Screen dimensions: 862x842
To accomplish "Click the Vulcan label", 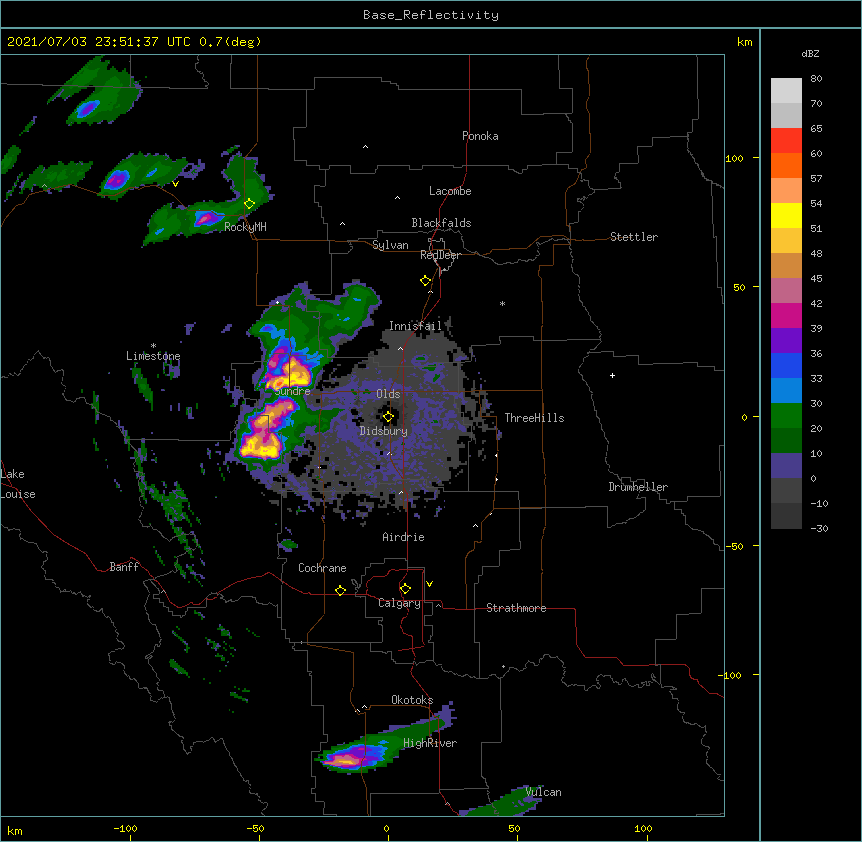I will tap(543, 792).
